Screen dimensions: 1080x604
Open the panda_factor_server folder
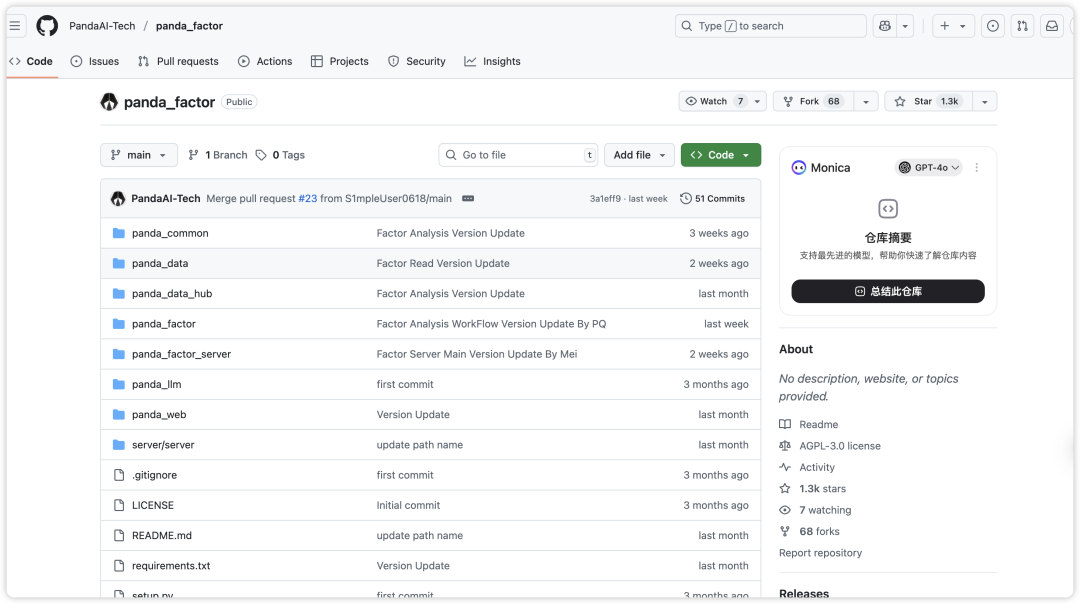tap(181, 354)
